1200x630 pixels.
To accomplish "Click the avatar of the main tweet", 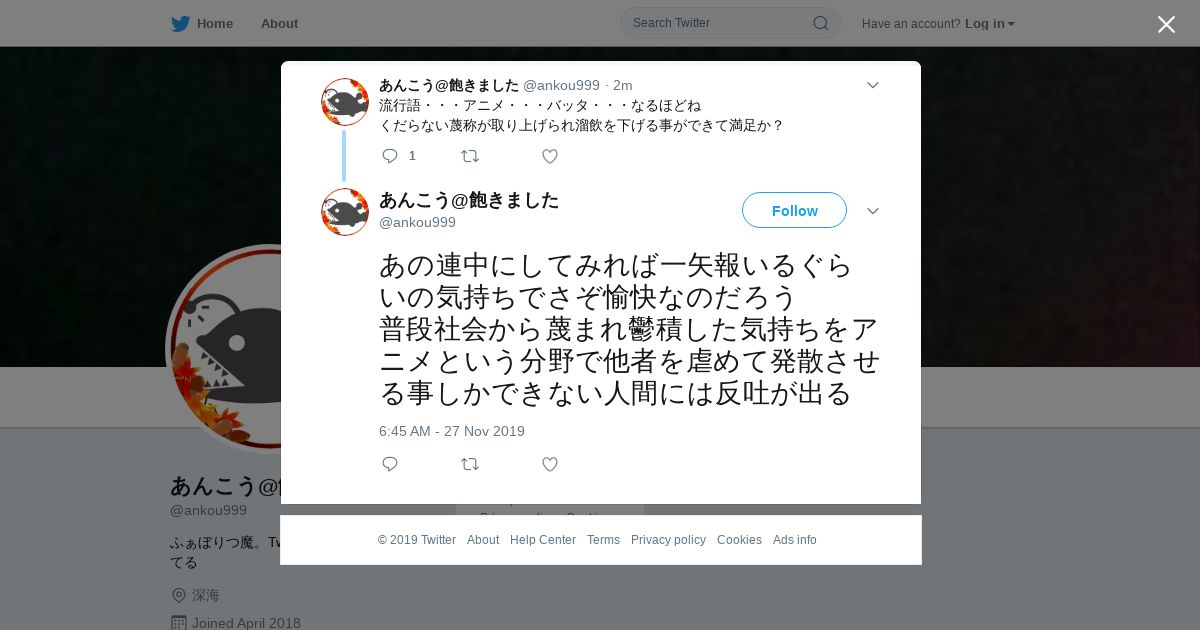I will [x=345, y=212].
